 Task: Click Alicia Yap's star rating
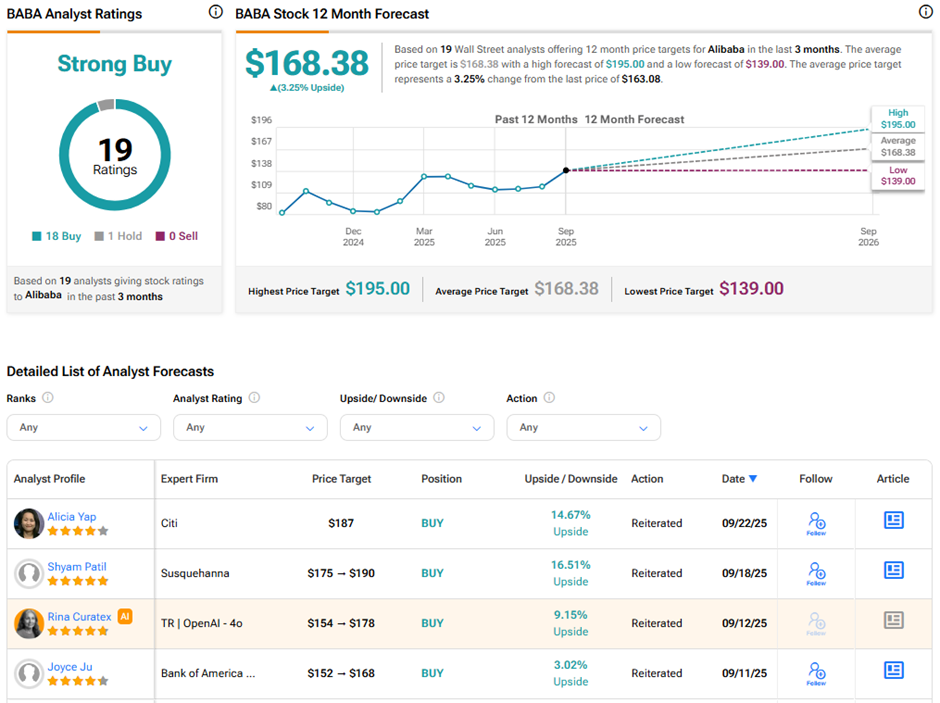tap(78, 531)
